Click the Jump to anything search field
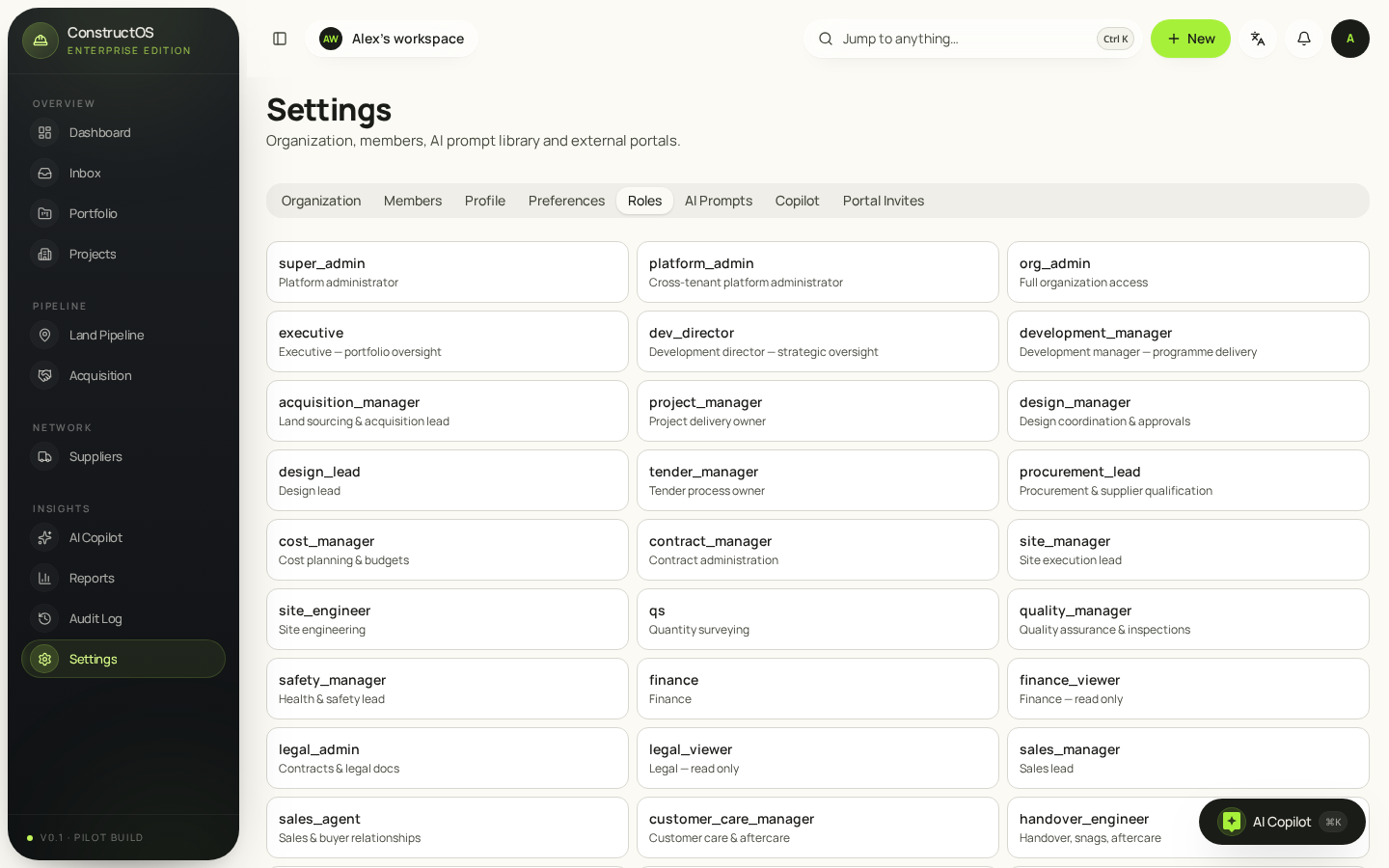 (x=972, y=39)
